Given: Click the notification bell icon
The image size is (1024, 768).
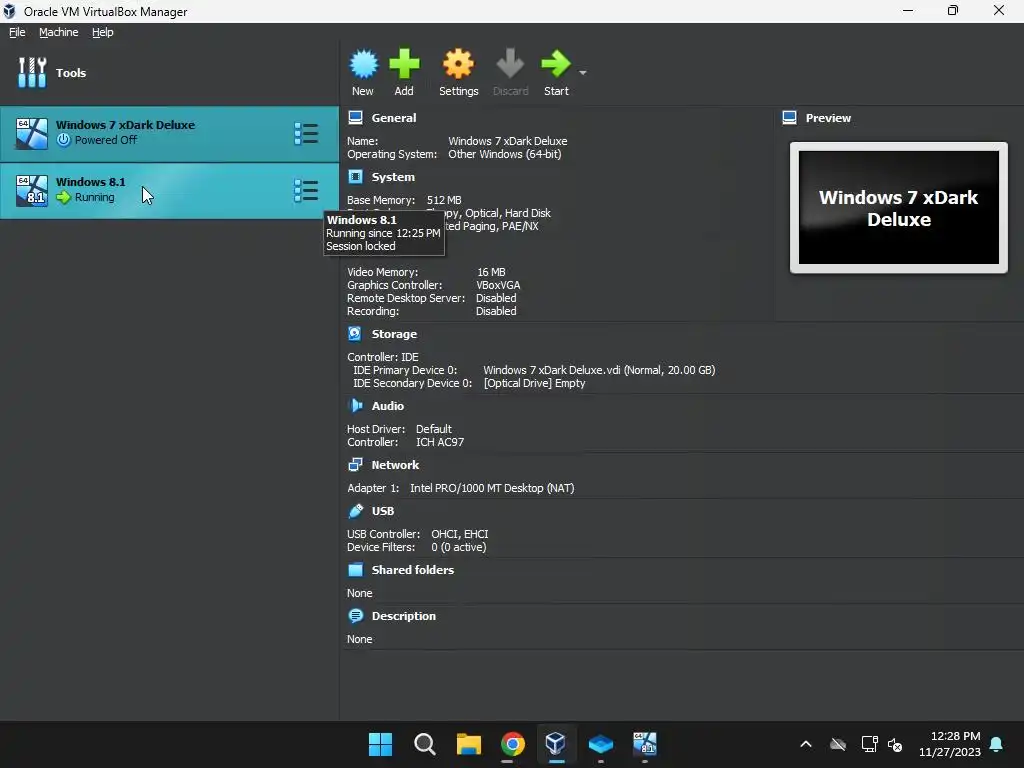Looking at the screenshot, I should pos(997,744).
